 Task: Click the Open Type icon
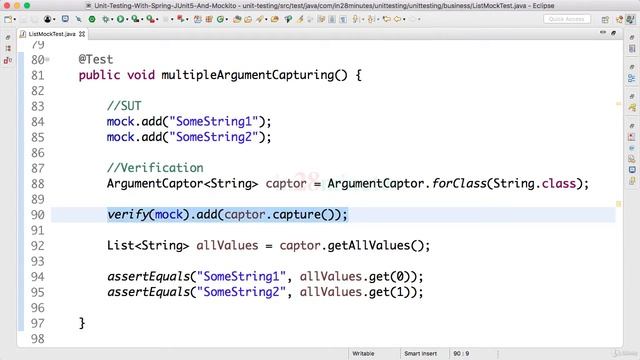[x=237, y=19]
